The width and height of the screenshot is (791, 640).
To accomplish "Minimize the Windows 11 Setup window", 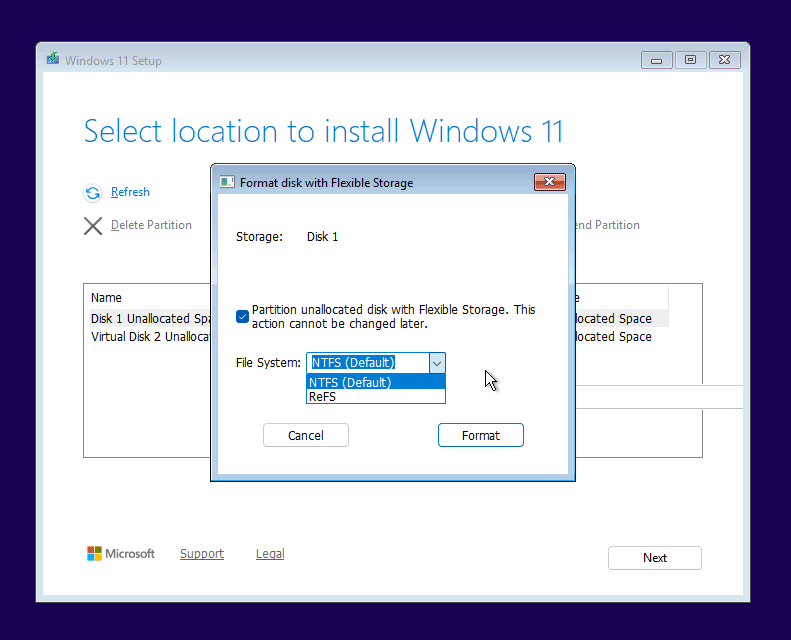I will (x=656, y=60).
